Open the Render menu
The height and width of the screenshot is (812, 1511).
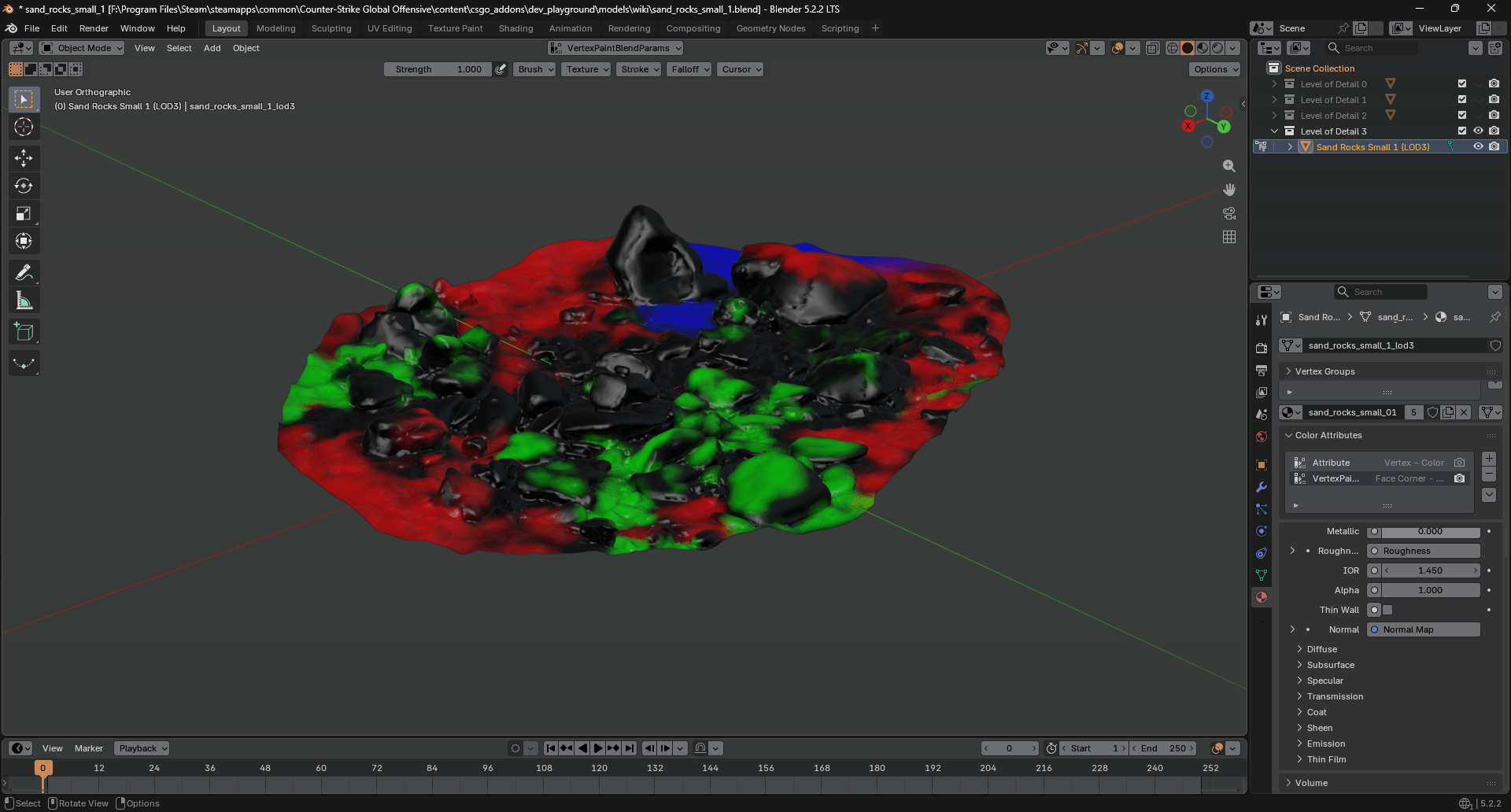point(94,28)
